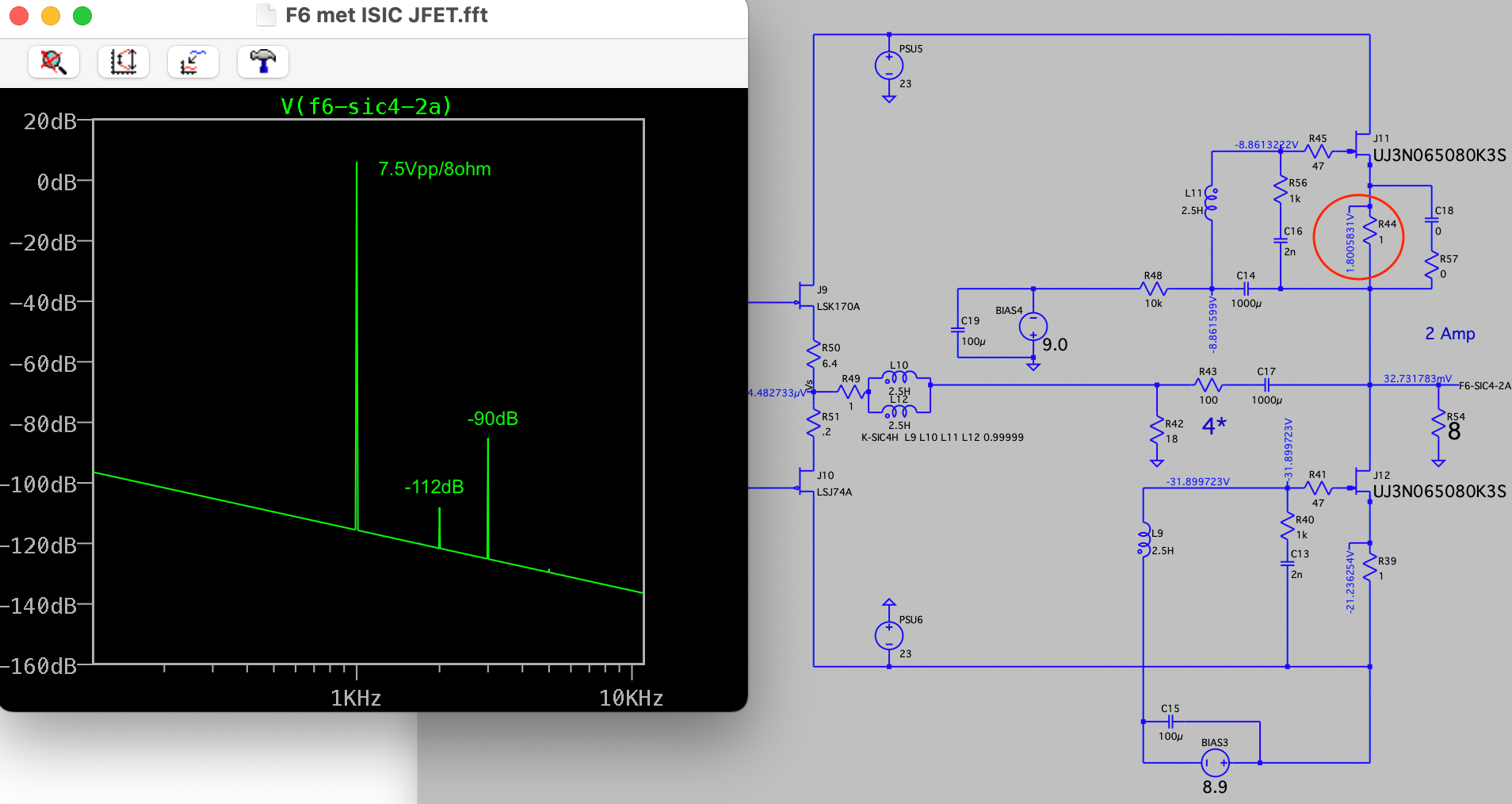
Task: Select the PSU6 voltage source symbol
Action: (x=889, y=635)
